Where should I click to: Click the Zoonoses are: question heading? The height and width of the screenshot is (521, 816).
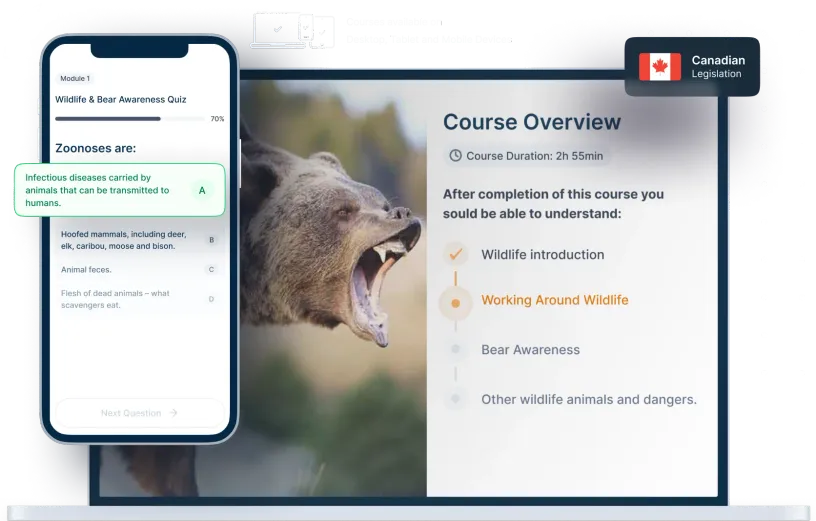coord(96,148)
